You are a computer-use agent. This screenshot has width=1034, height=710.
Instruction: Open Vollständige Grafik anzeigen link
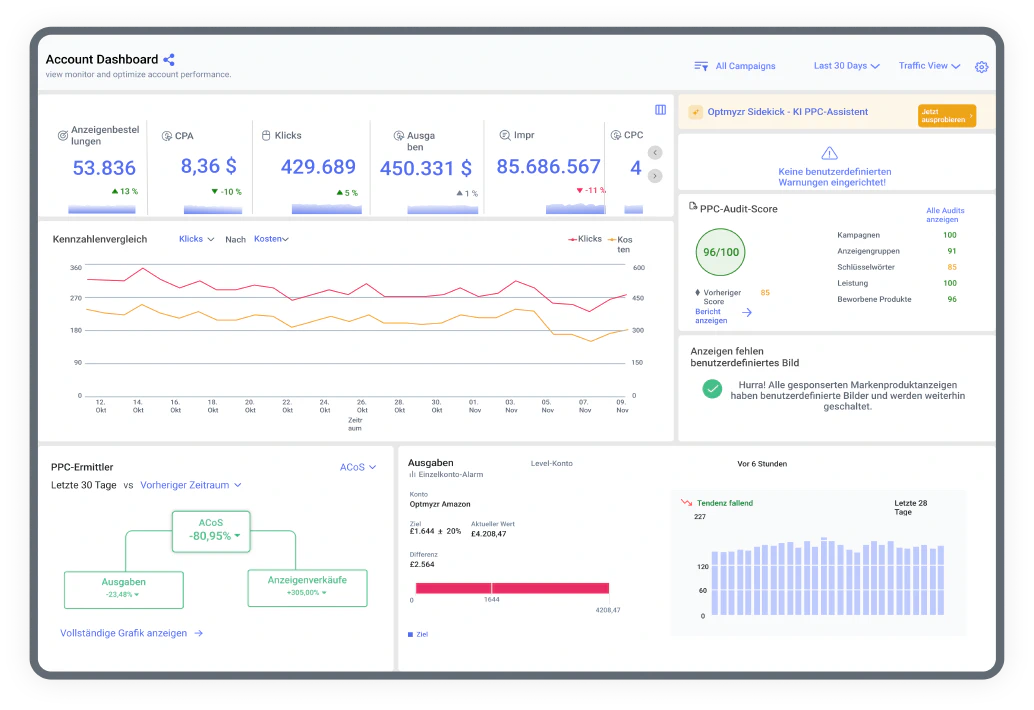tap(131, 633)
